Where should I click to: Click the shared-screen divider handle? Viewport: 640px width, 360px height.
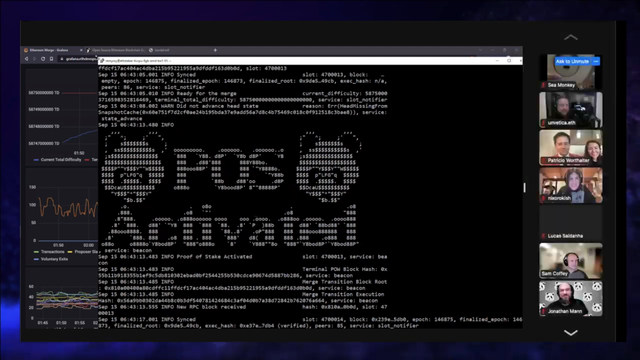click(x=524, y=187)
